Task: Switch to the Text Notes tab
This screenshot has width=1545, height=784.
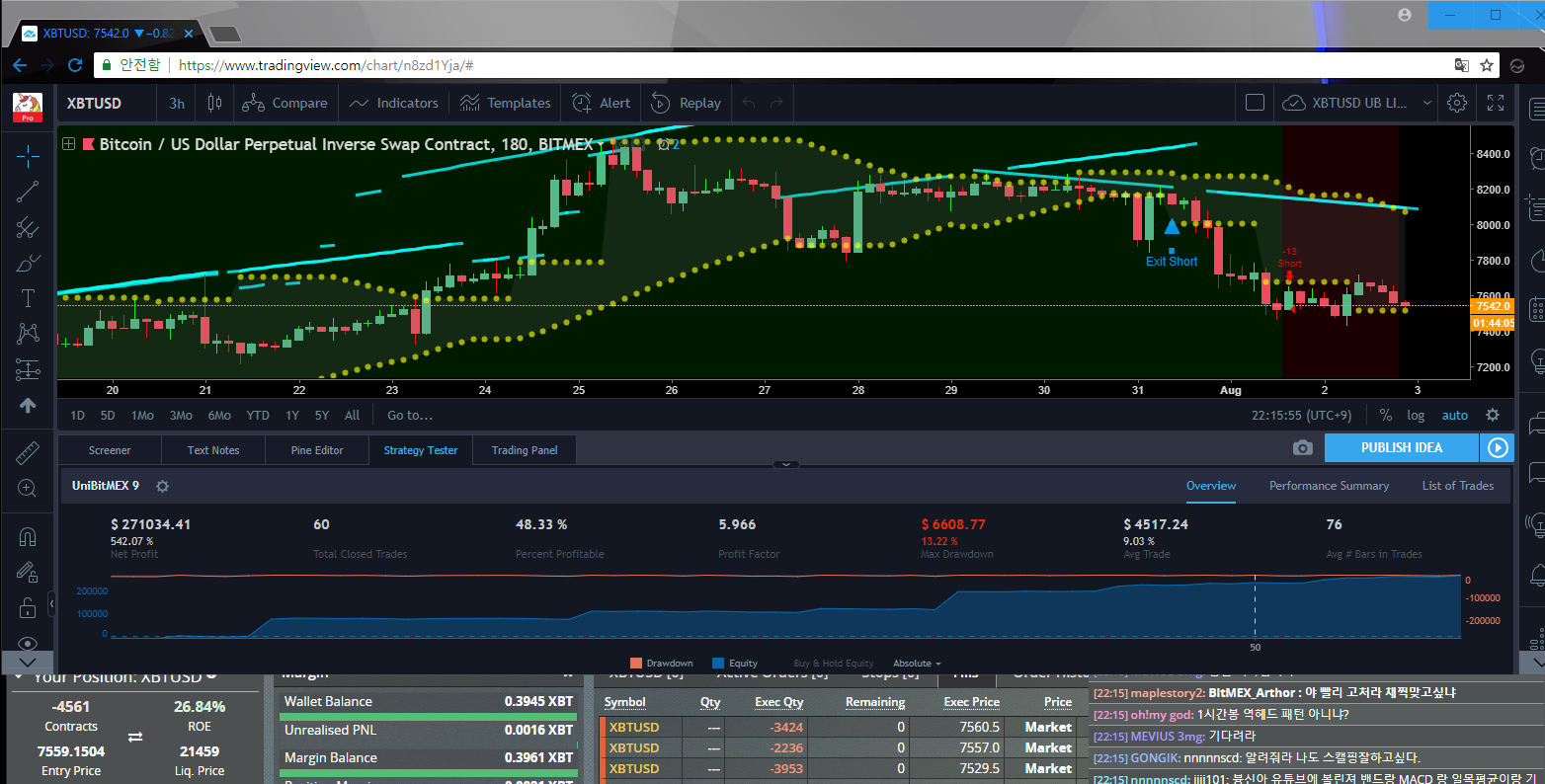Action: click(213, 450)
